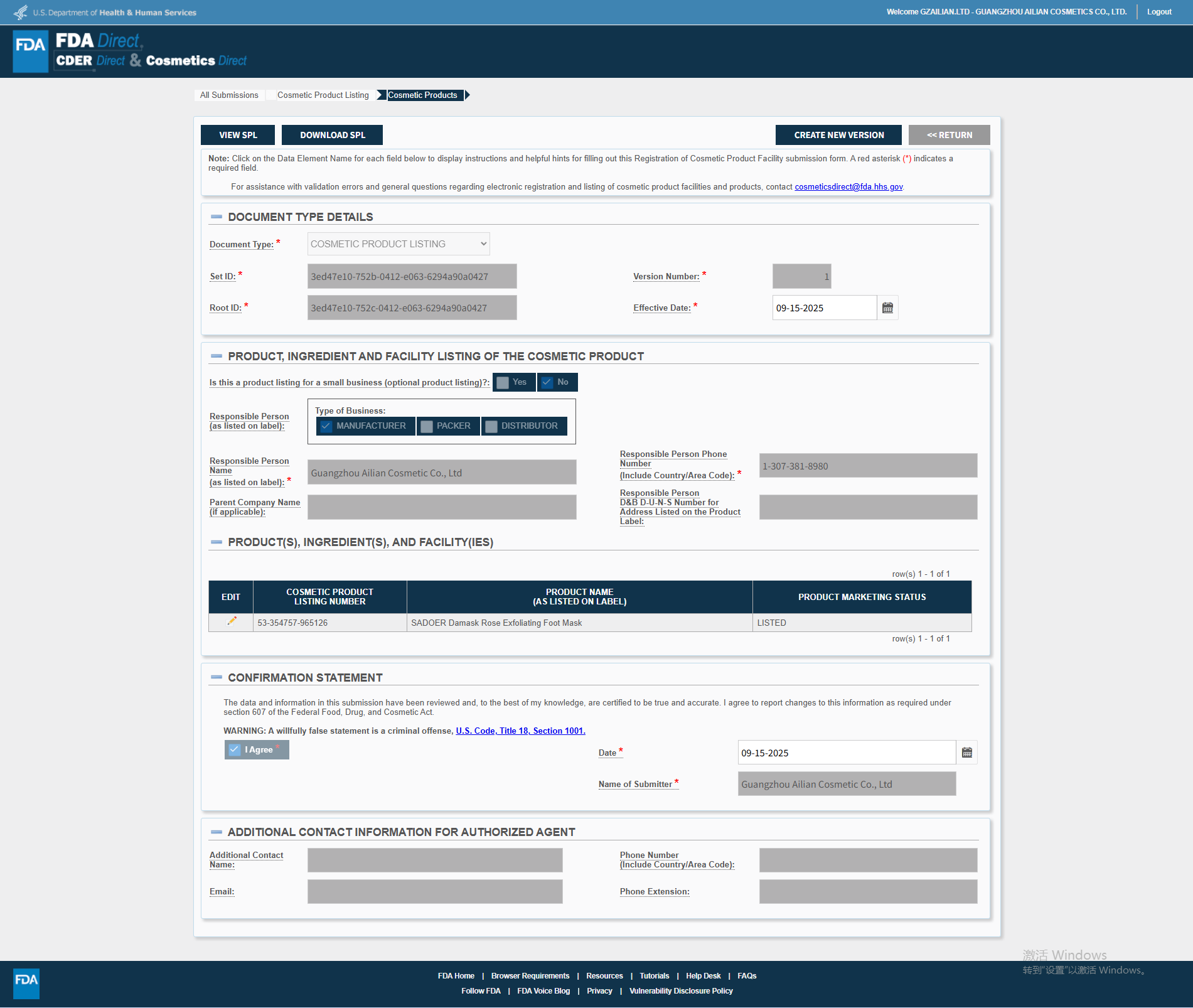Toggle the DISTRIBUTOR business type checkbox
Image resolution: width=1193 pixels, height=1008 pixels.
pos(491,426)
